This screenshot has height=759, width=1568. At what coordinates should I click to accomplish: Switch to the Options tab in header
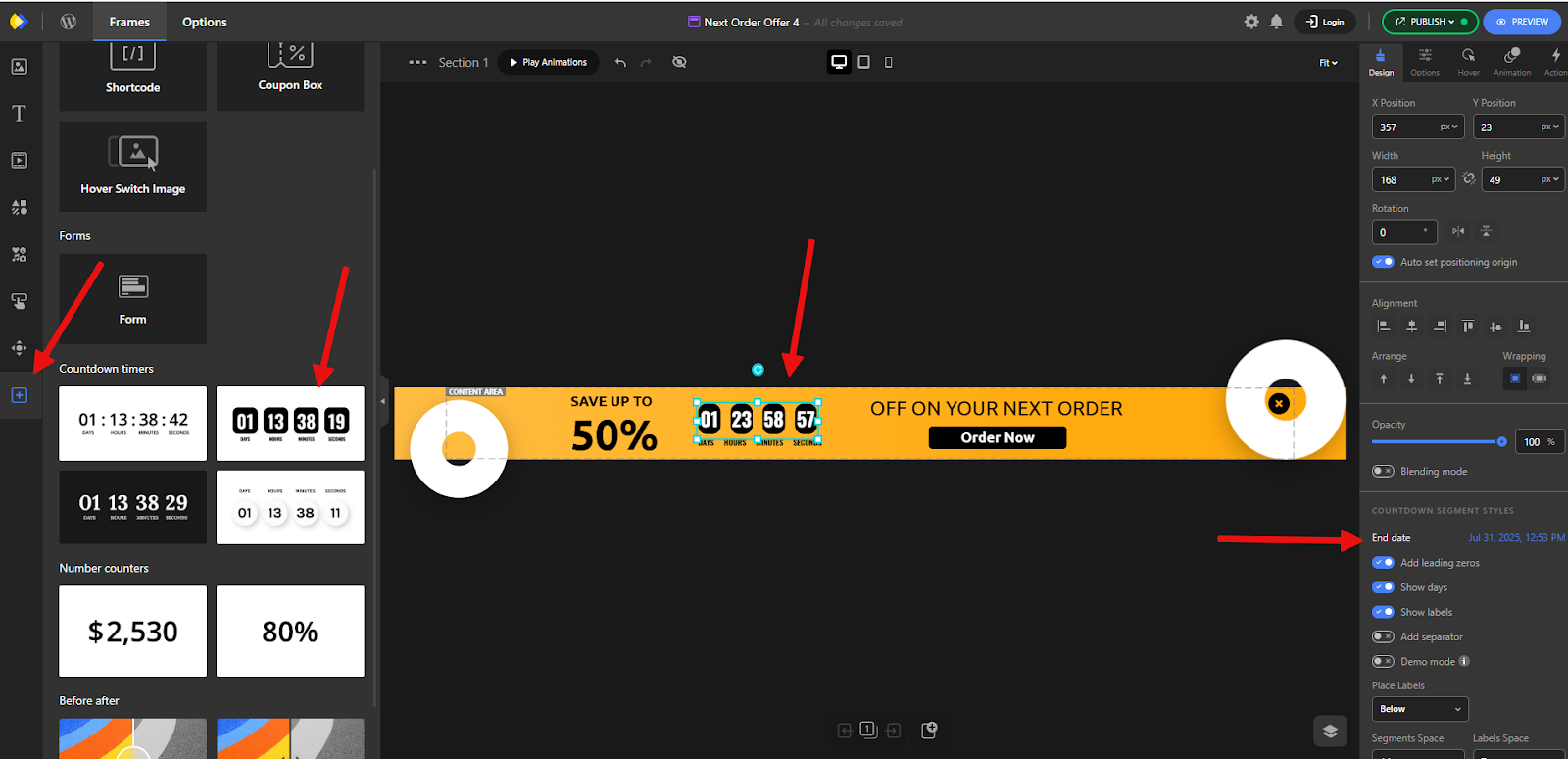[x=204, y=22]
